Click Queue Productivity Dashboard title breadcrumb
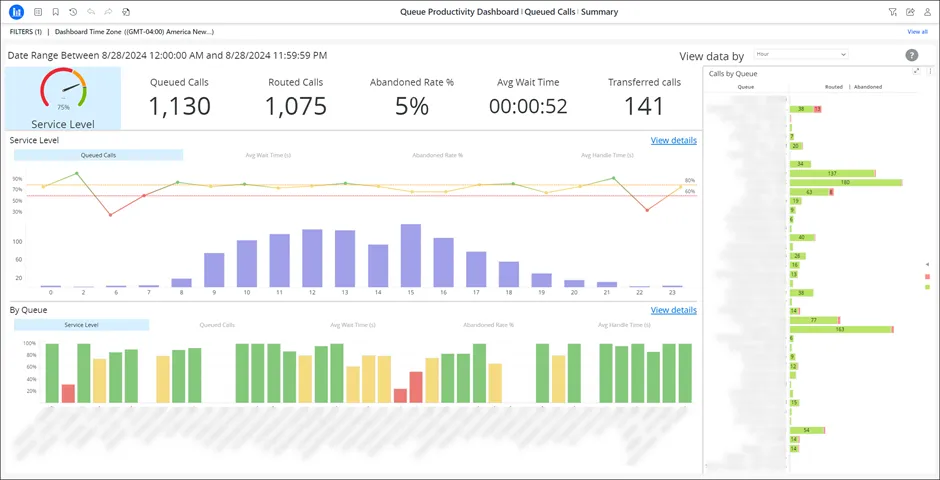940x480 pixels. click(459, 12)
